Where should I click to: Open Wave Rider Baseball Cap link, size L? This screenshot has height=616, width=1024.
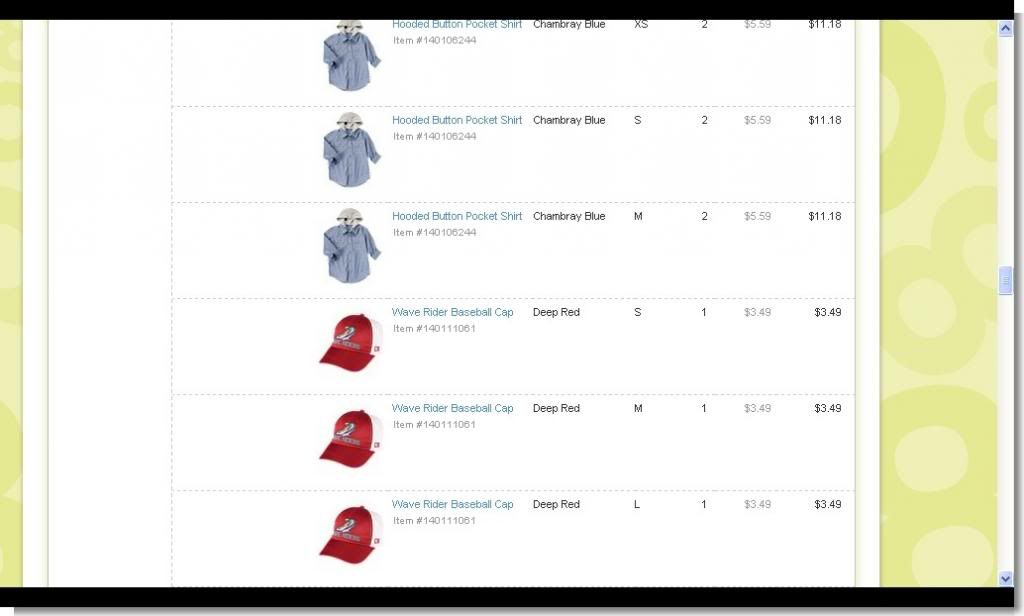tap(452, 504)
